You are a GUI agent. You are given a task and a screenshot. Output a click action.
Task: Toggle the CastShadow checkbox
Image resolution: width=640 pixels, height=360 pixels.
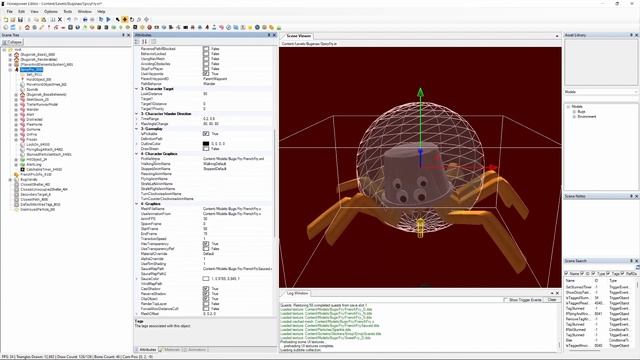point(206,289)
